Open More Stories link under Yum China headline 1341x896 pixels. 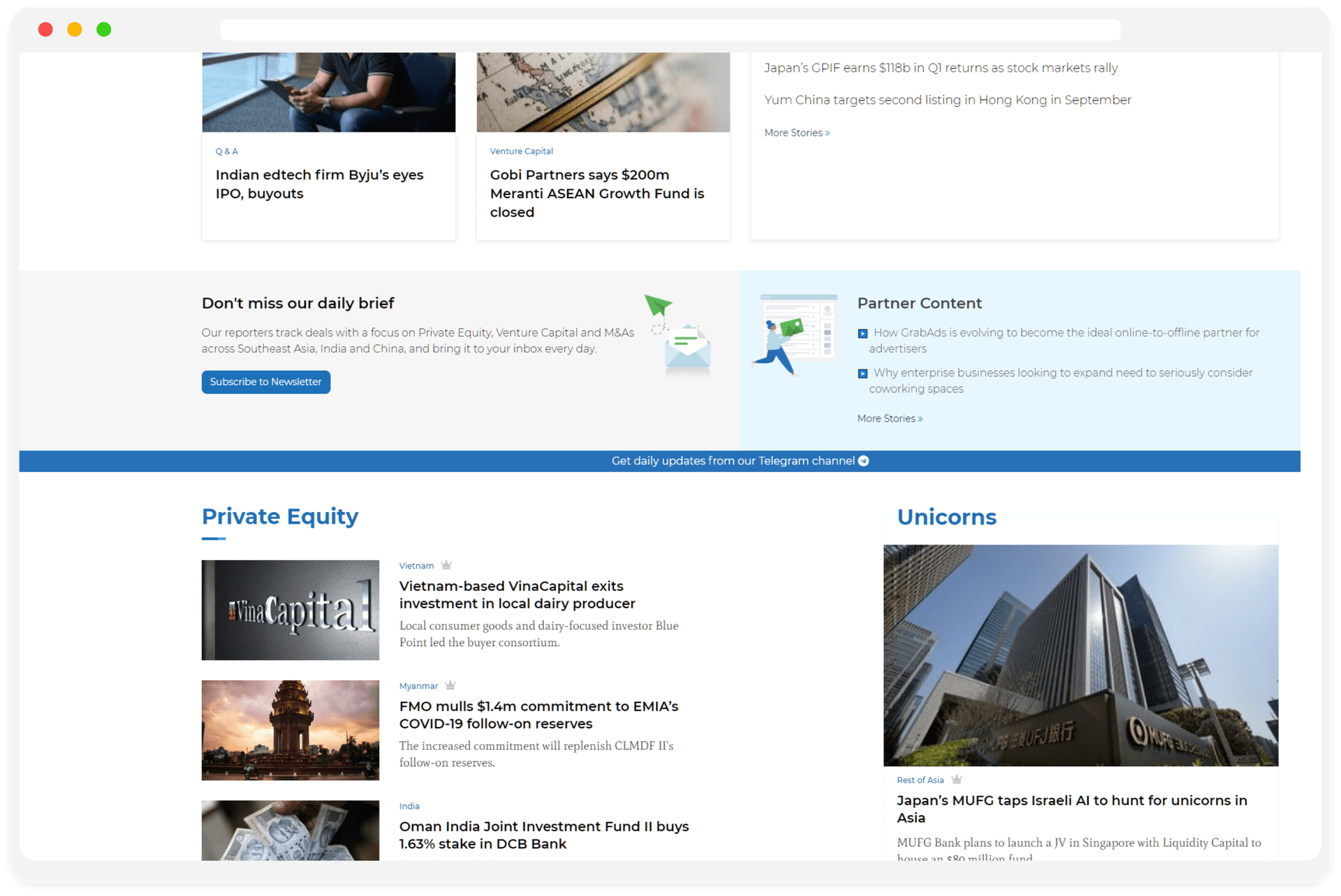click(x=797, y=133)
